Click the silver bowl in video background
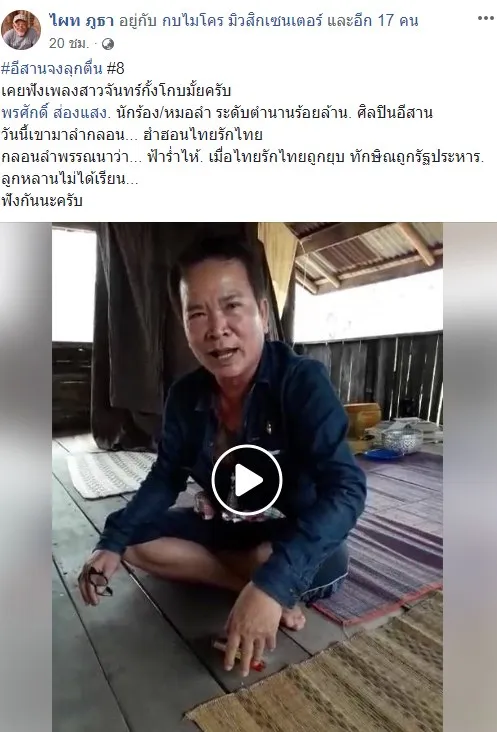The image size is (497, 732). 403,440
